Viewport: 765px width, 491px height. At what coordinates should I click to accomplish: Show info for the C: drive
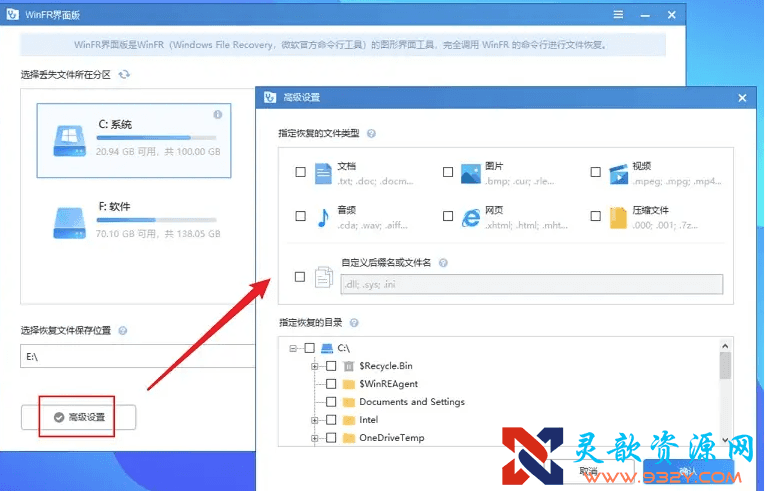click(218, 114)
